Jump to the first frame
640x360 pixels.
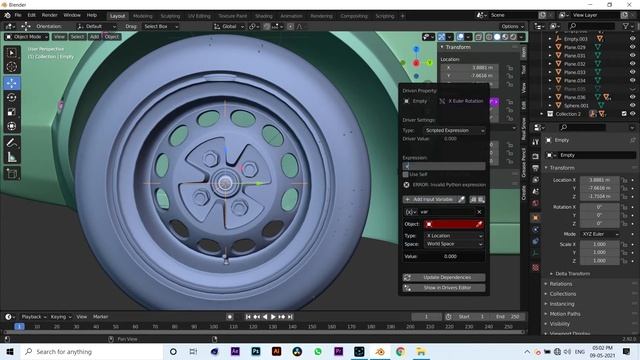pos(248,317)
